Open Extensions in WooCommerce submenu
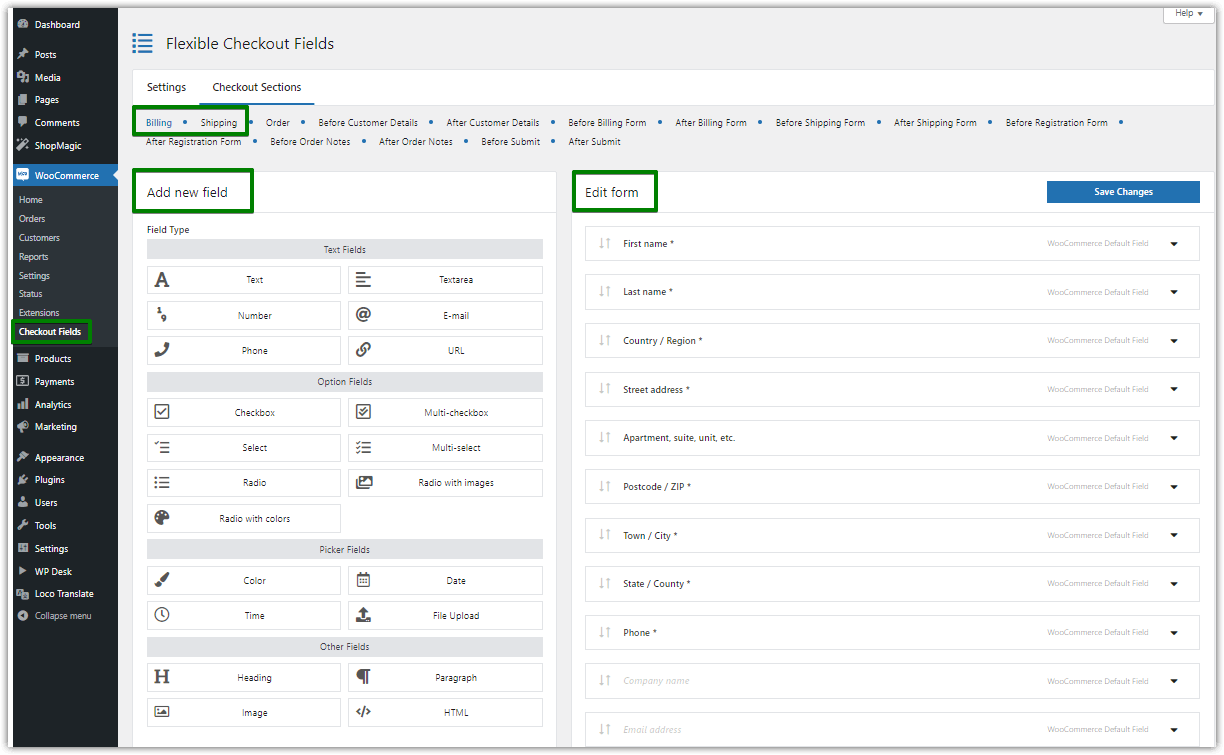Image resolution: width=1224 pixels, height=755 pixels. [39, 313]
